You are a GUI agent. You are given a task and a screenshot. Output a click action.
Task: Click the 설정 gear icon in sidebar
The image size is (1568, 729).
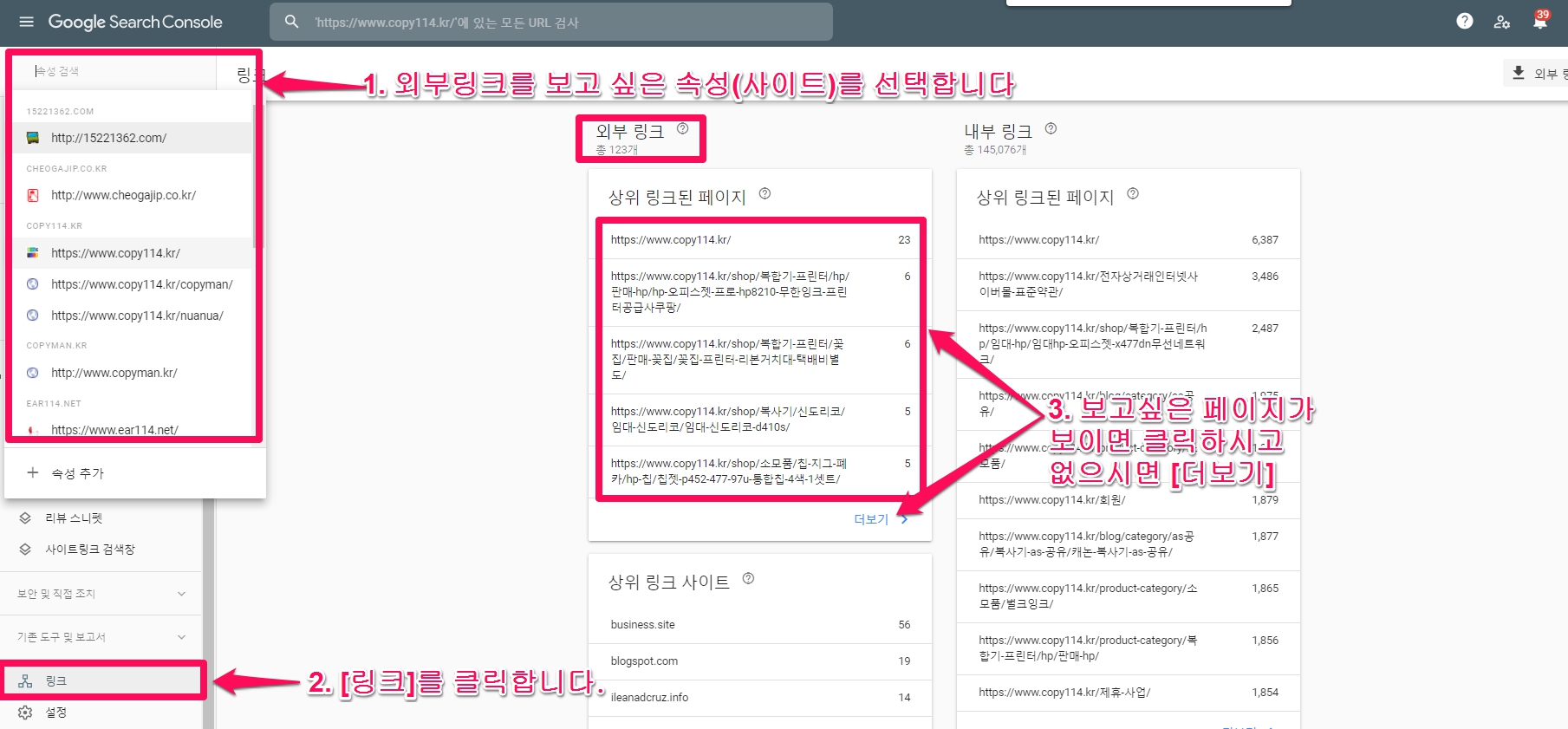pyautogui.click(x=25, y=712)
